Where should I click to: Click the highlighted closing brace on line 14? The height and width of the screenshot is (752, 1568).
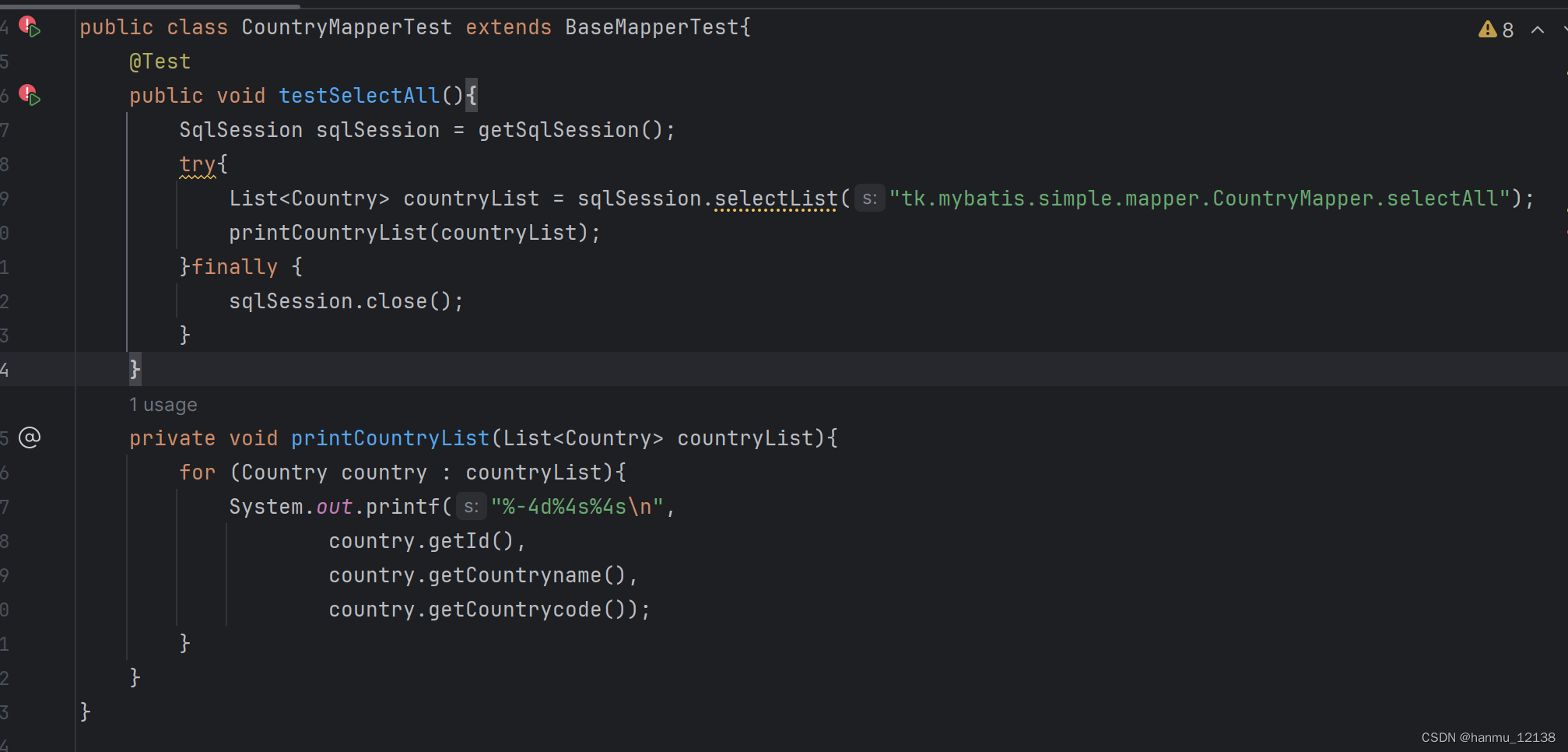tap(135, 369)
